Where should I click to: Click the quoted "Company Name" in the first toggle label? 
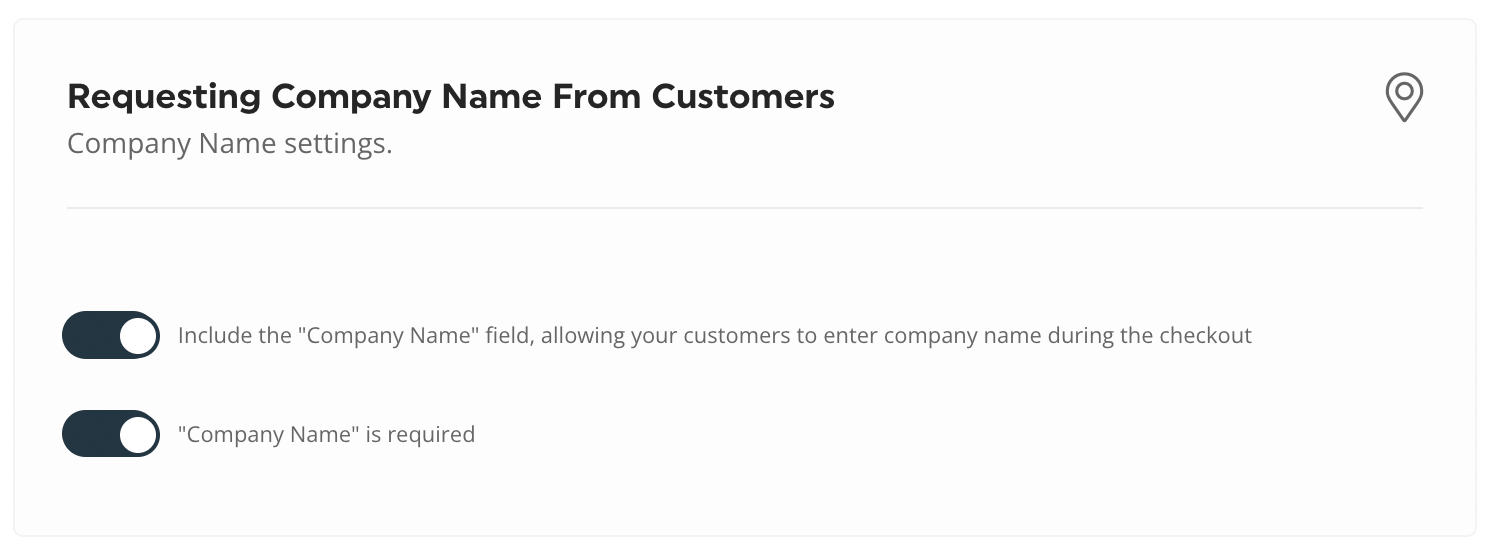[389, 335]
